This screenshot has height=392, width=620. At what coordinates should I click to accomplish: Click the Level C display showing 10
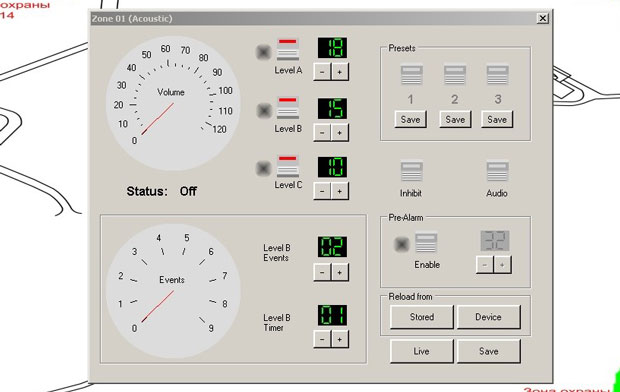point(332,167)
